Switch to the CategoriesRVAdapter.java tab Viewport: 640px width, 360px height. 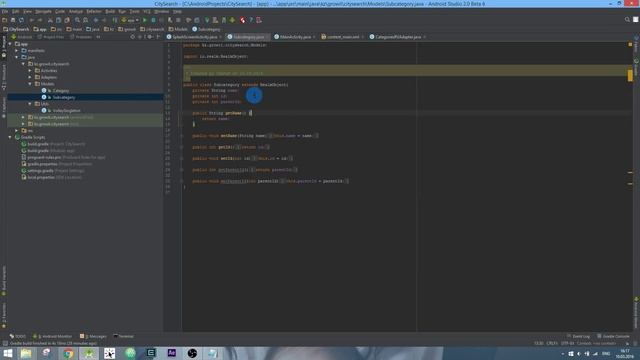coord(398,37)
